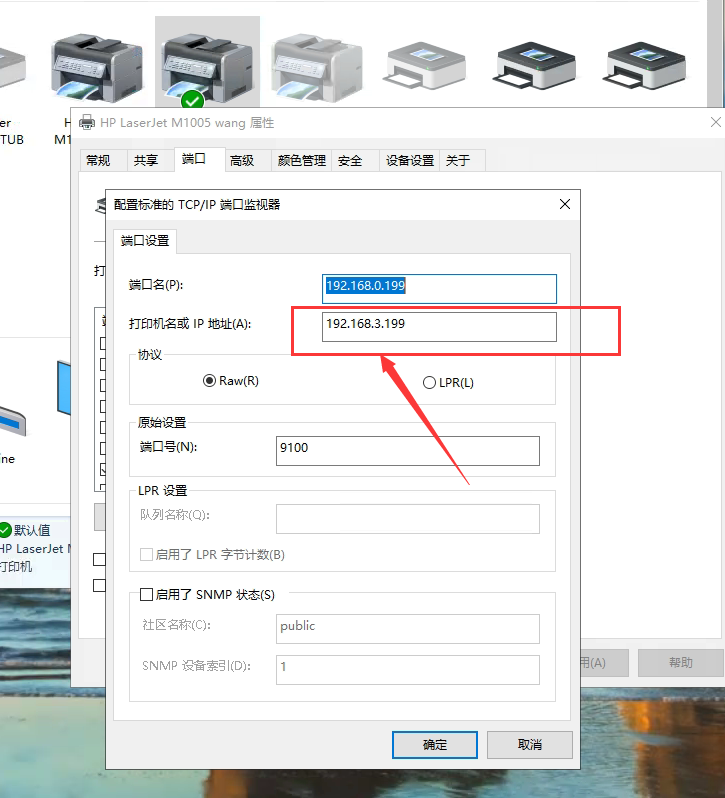
Task: Click the faded multifunction printer icon
Action: coord(317,66)
